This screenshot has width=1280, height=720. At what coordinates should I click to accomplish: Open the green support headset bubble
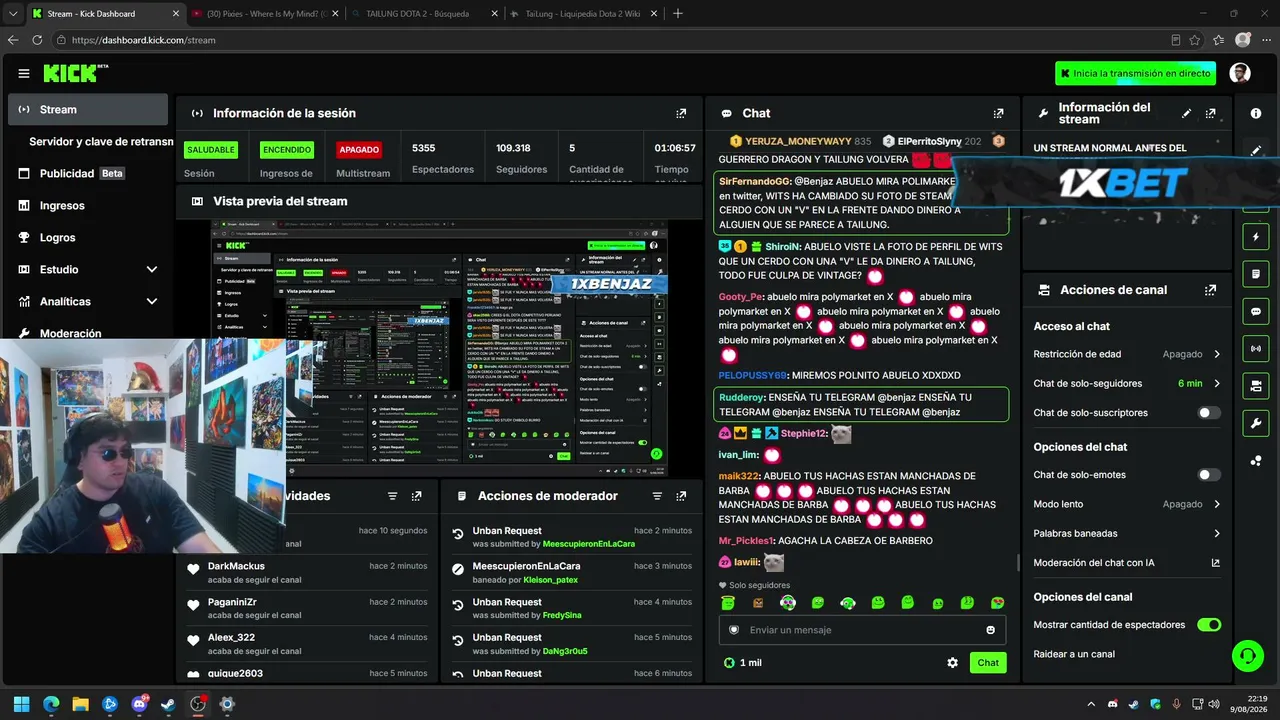click(x=1247, y=656)
